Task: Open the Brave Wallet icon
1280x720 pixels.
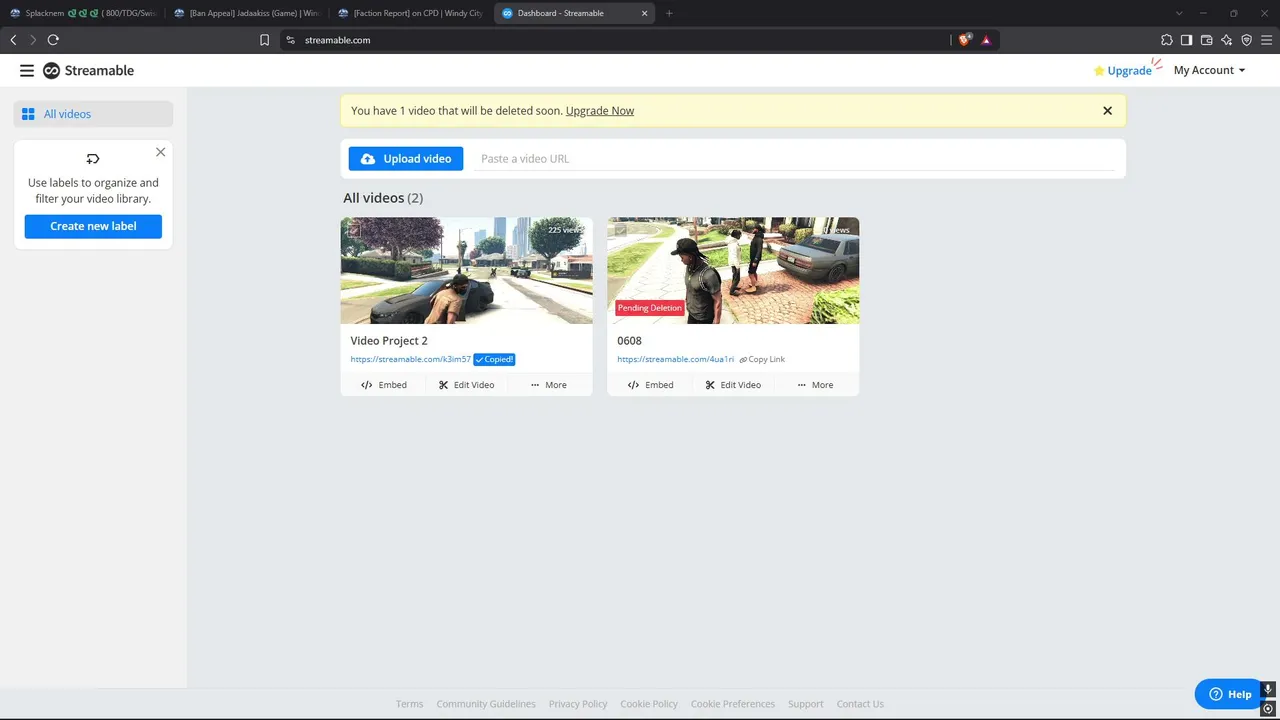Action: (1207, 40)
